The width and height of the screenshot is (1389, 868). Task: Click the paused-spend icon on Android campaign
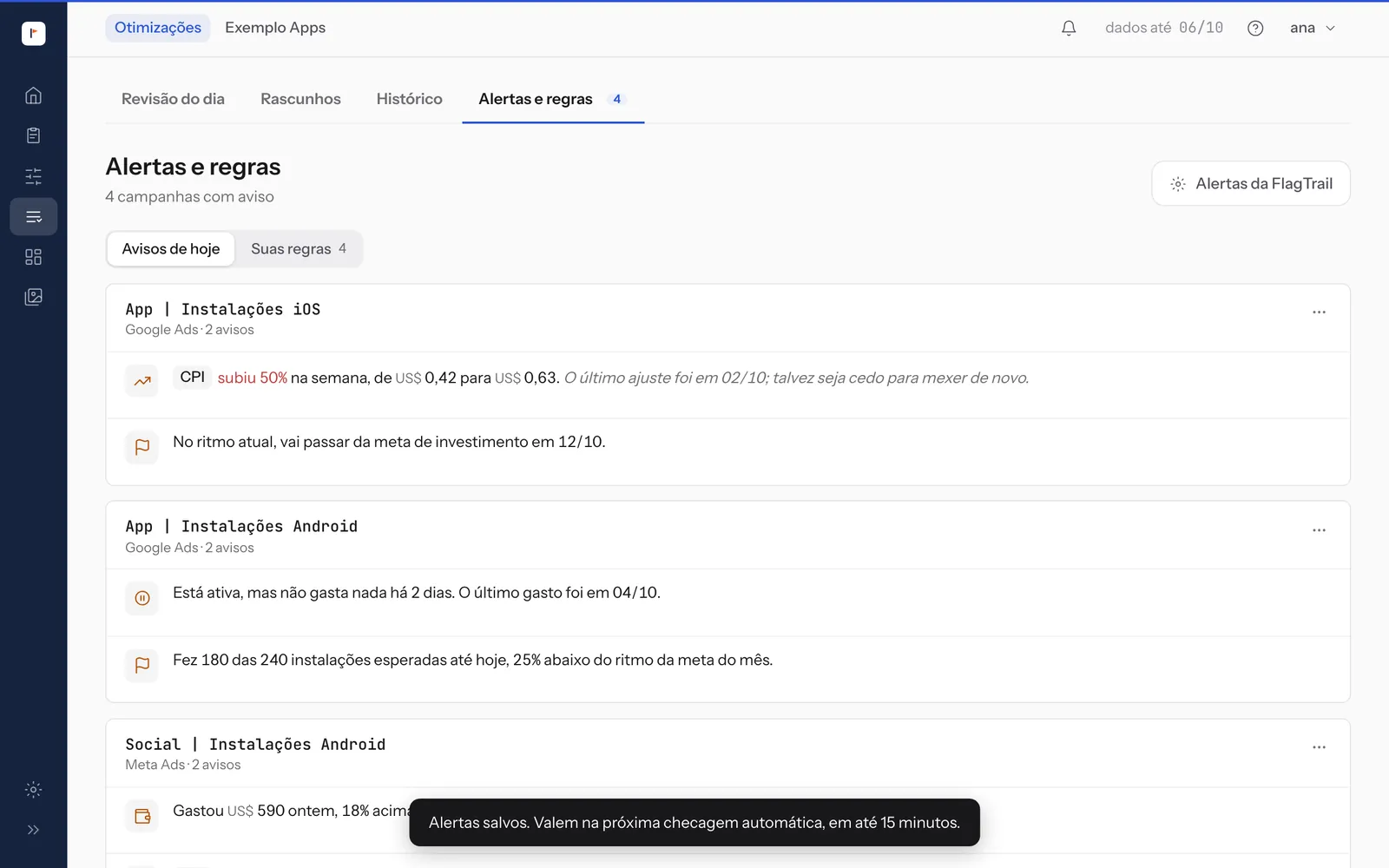(142, 598)
